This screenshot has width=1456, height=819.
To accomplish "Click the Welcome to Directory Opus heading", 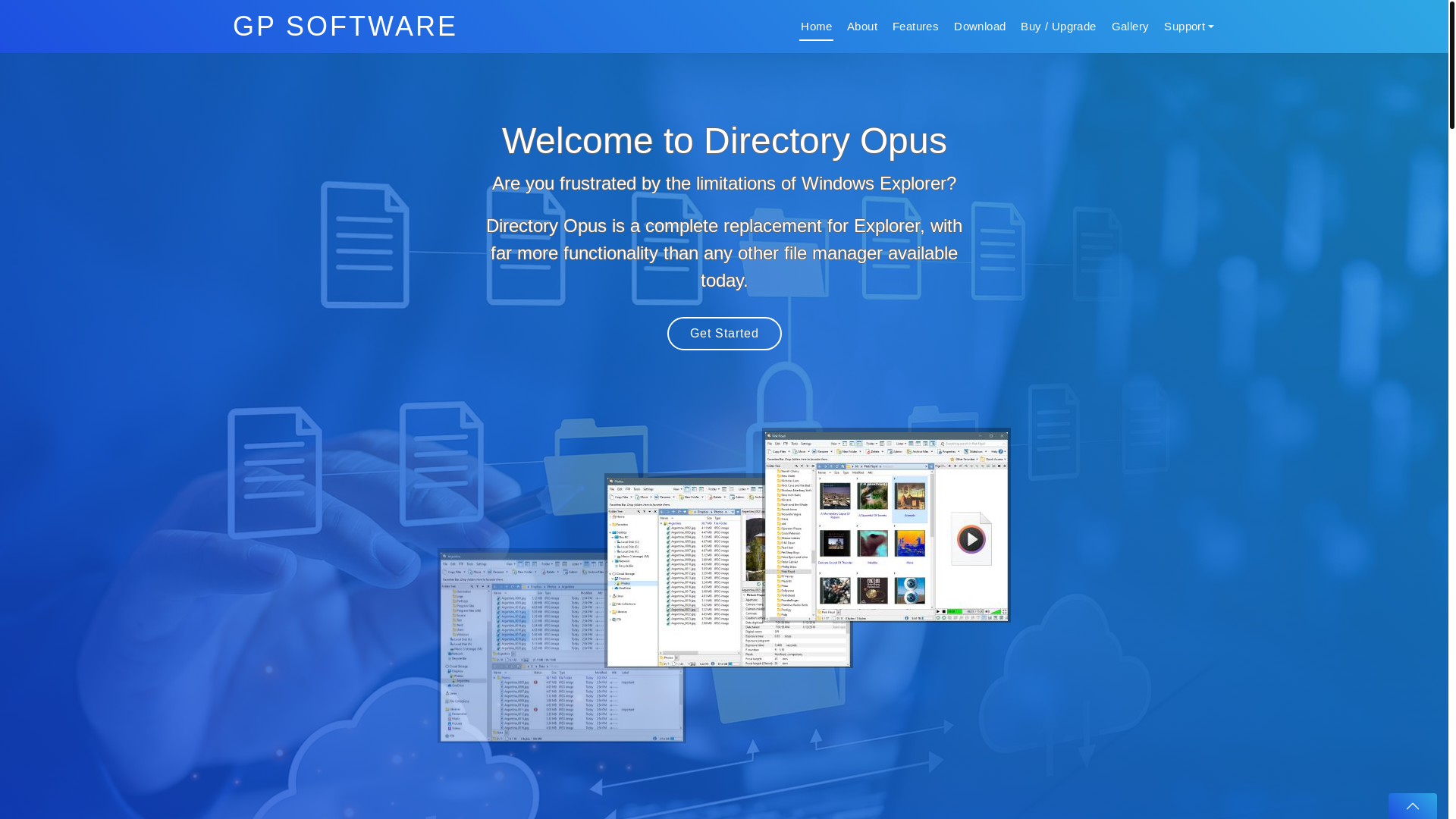I will click(x=724, y=141).
